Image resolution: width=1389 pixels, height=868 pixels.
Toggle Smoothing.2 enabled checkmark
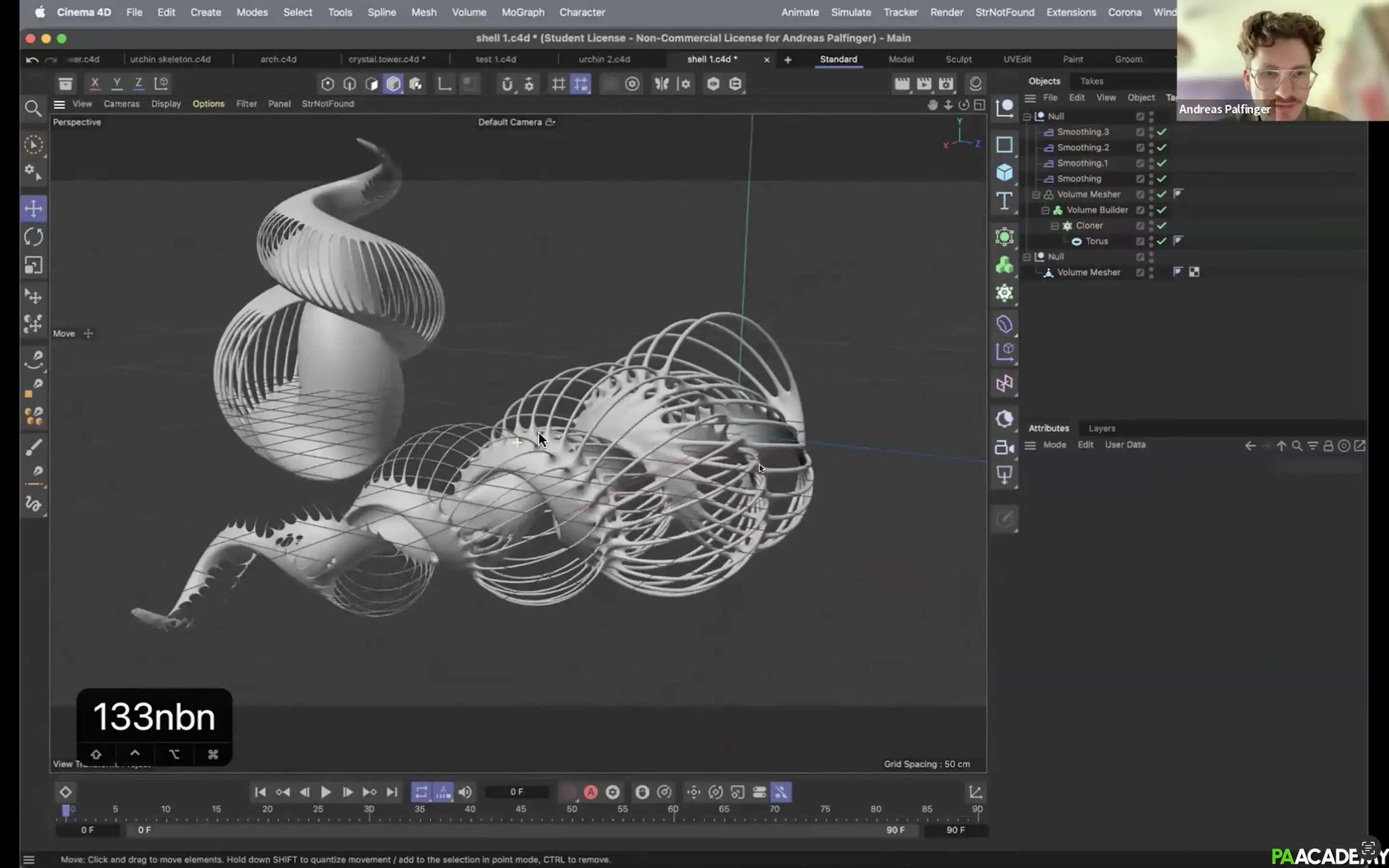[1161, 148]
